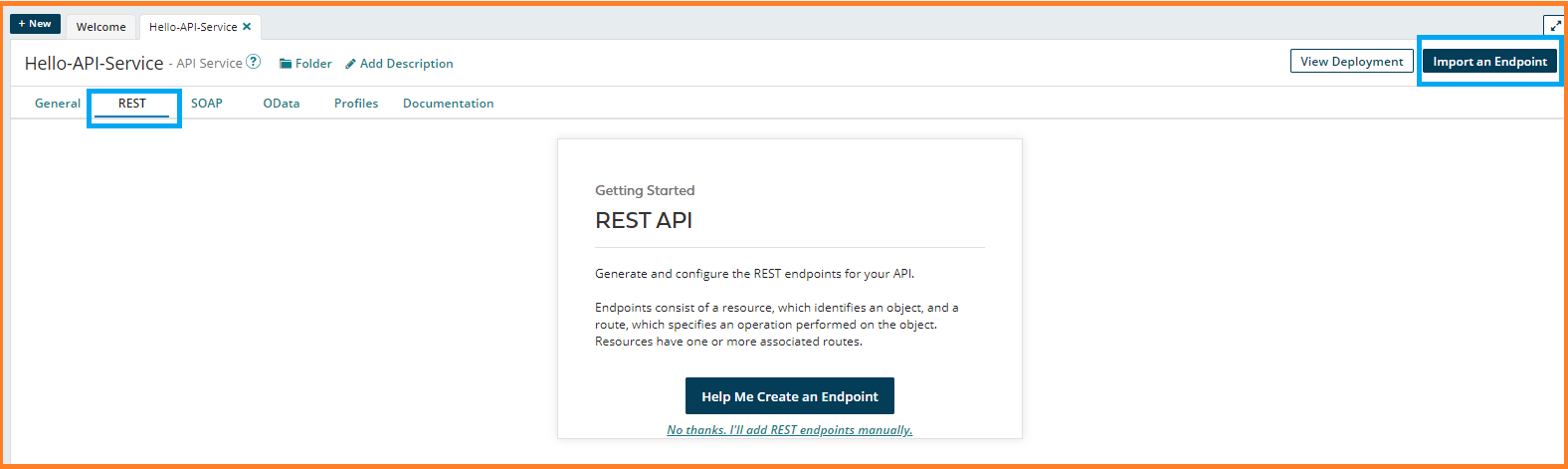
Task: Switch to the Welcome tab
Action: tap(101, 27)
